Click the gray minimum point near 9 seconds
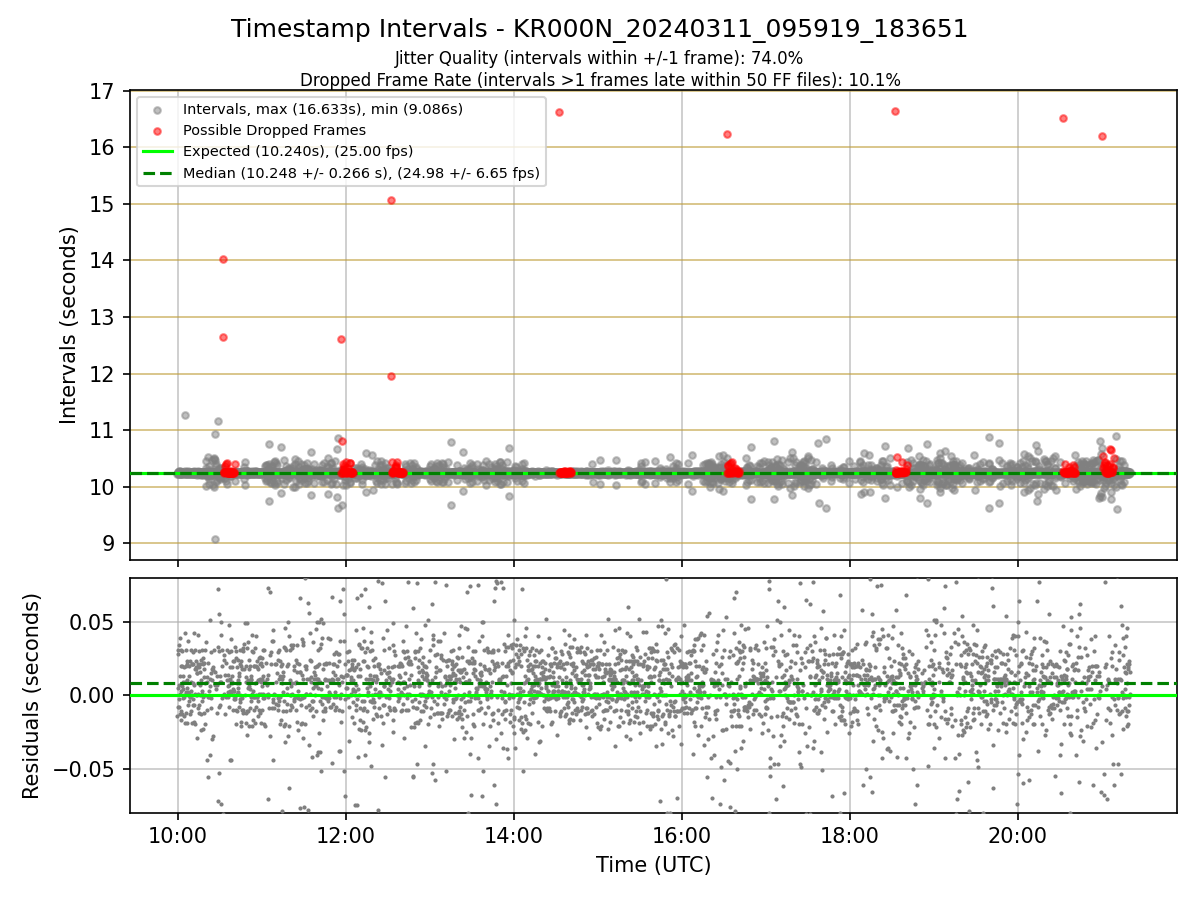Image resolution: width=1200 pixels, height=900 pixels. coord(215,539)
